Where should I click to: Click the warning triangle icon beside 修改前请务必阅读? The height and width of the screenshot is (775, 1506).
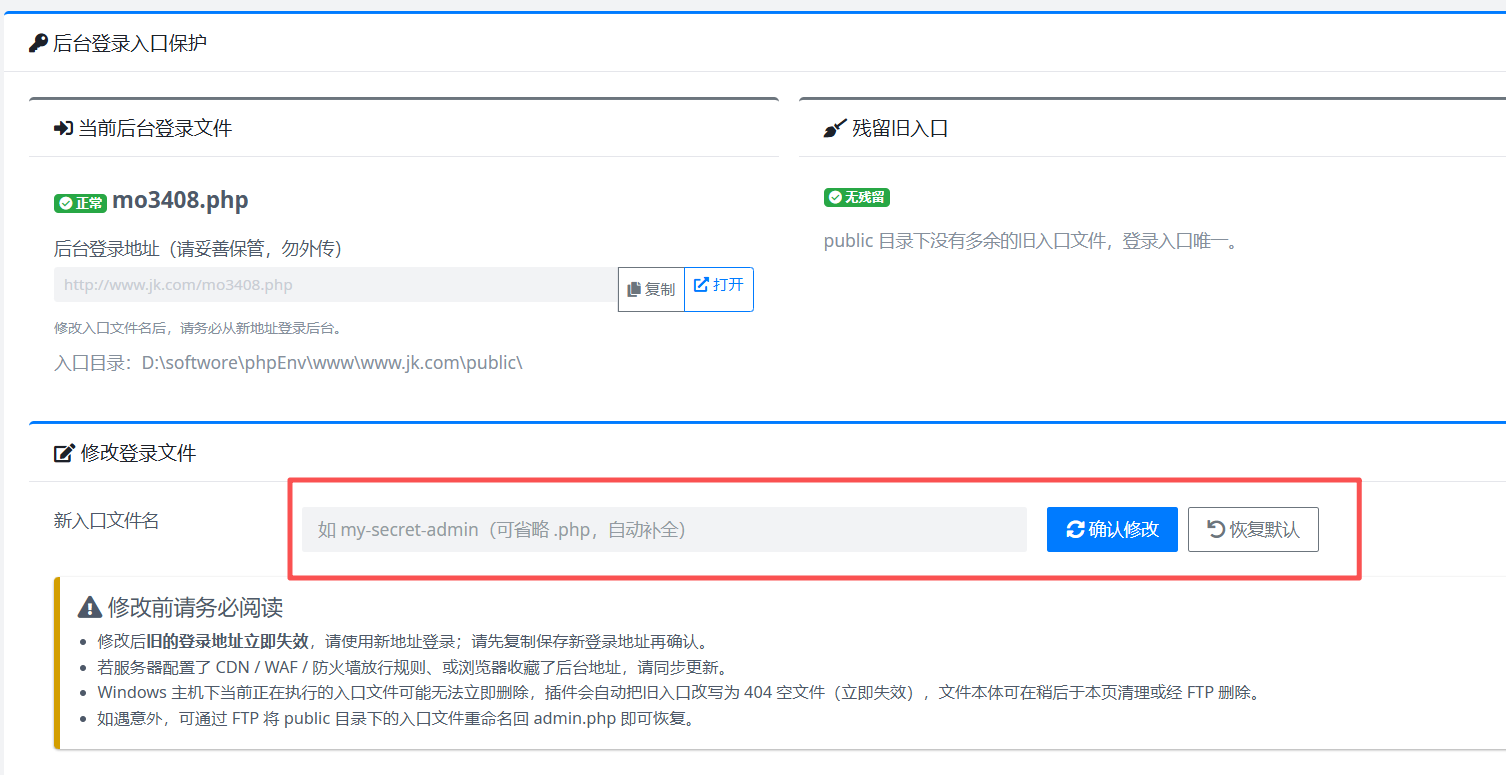pyautogui.click(x=90, y=607)
